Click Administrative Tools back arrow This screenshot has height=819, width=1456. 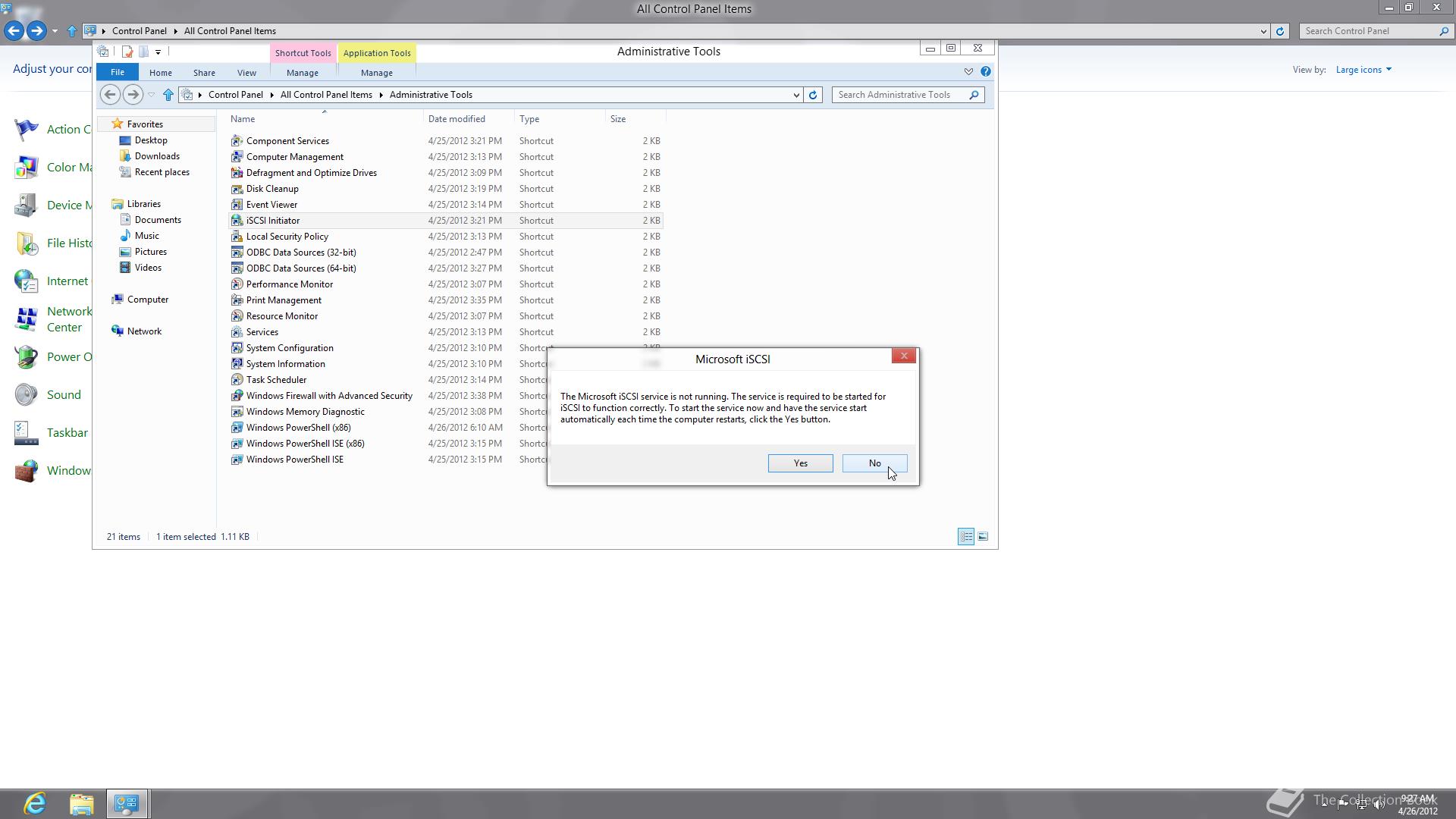click(110, 95)
